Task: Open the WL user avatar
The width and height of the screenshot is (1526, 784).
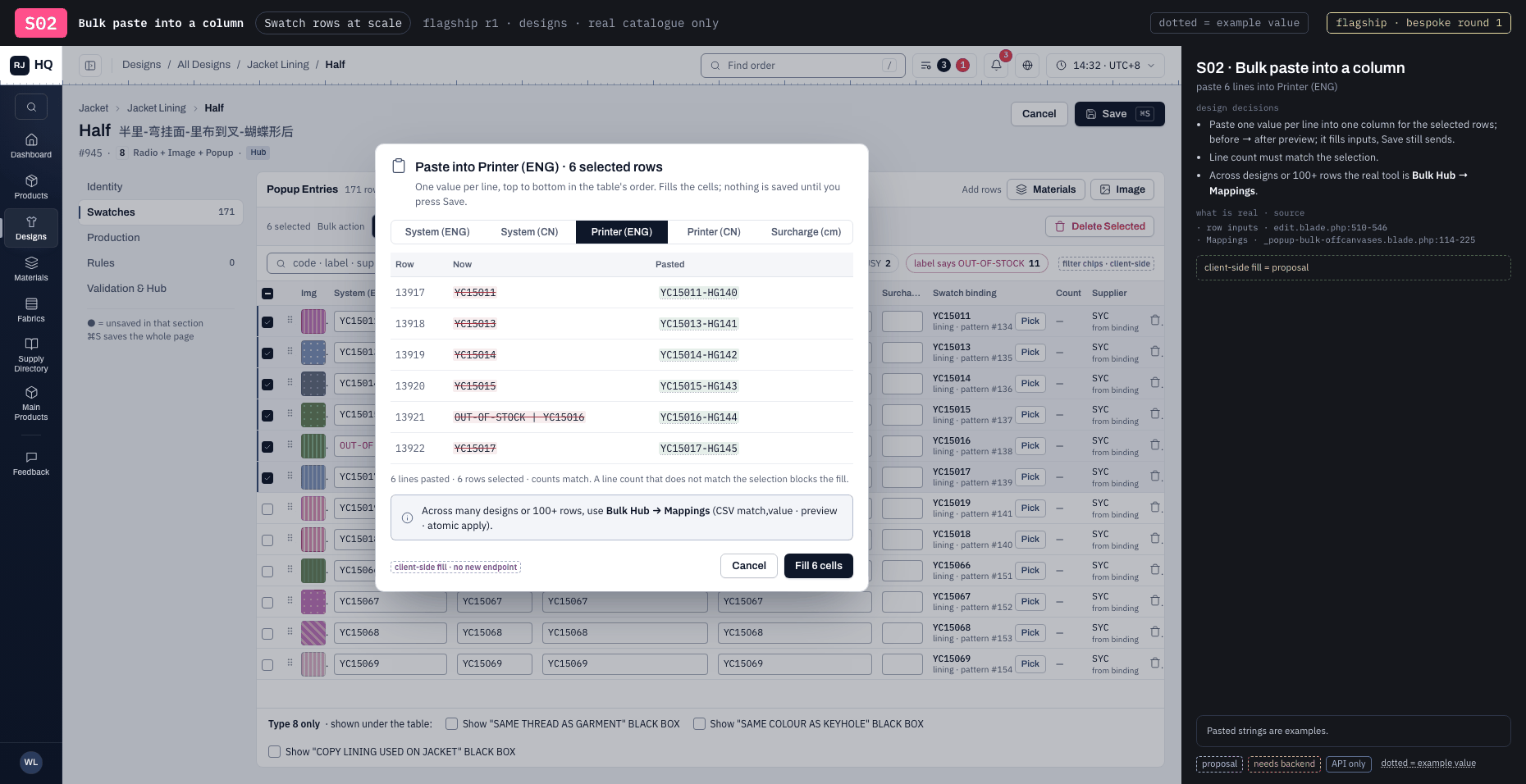Action: 31,762
